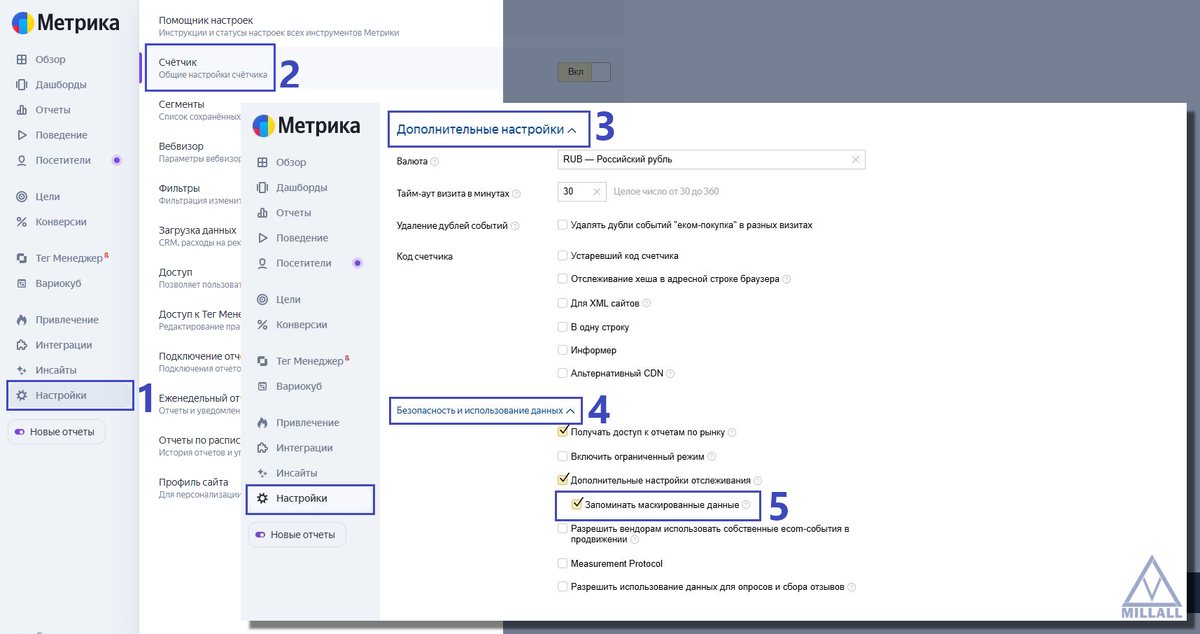
Task: Click Настройки gear icon in the front panel
Action: 263,498
